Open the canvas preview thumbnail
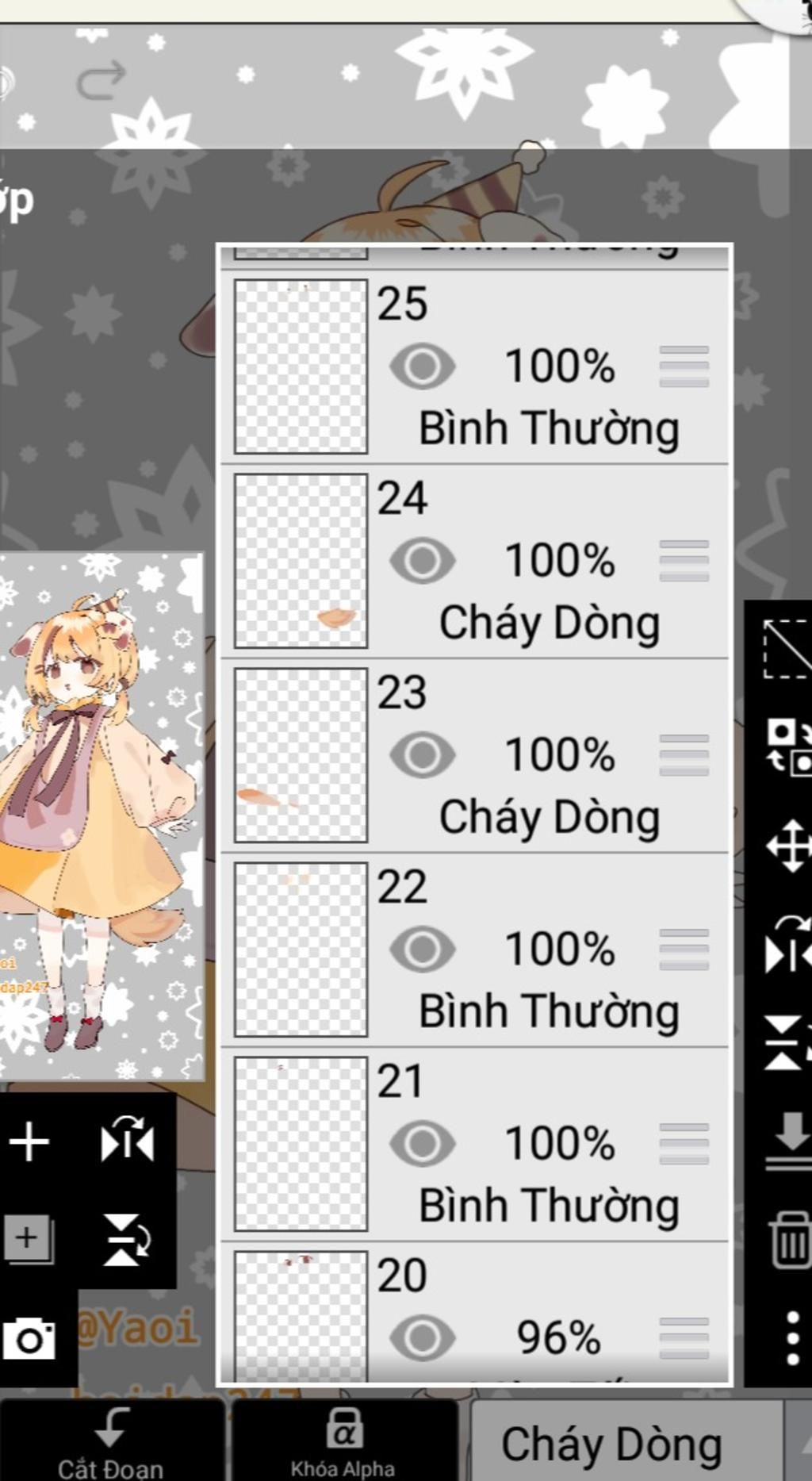Image resolution: width=812 pixels, height=1481 pixels. (101, 816)
